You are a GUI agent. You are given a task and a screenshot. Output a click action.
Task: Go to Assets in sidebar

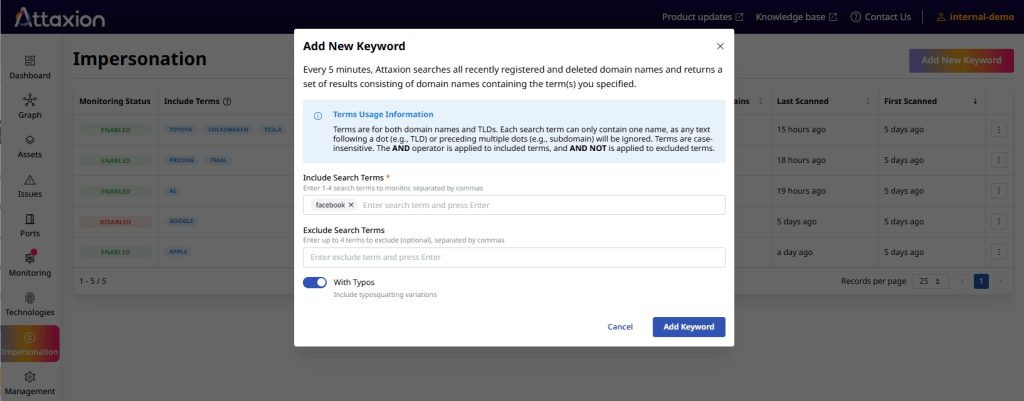click(x=29, y=140)
